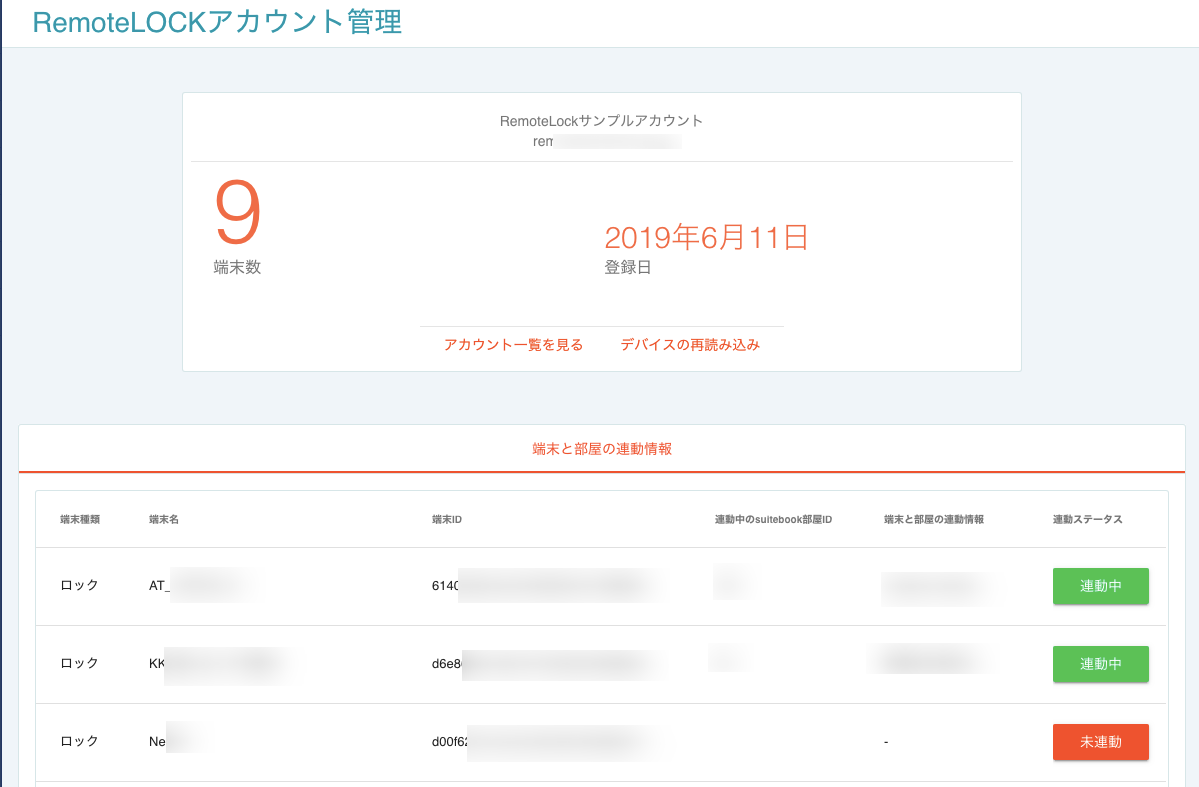Viewport: 1199px width, 787px height.
Task: Click the large 9 device count
Action: [x=238, y=213]
